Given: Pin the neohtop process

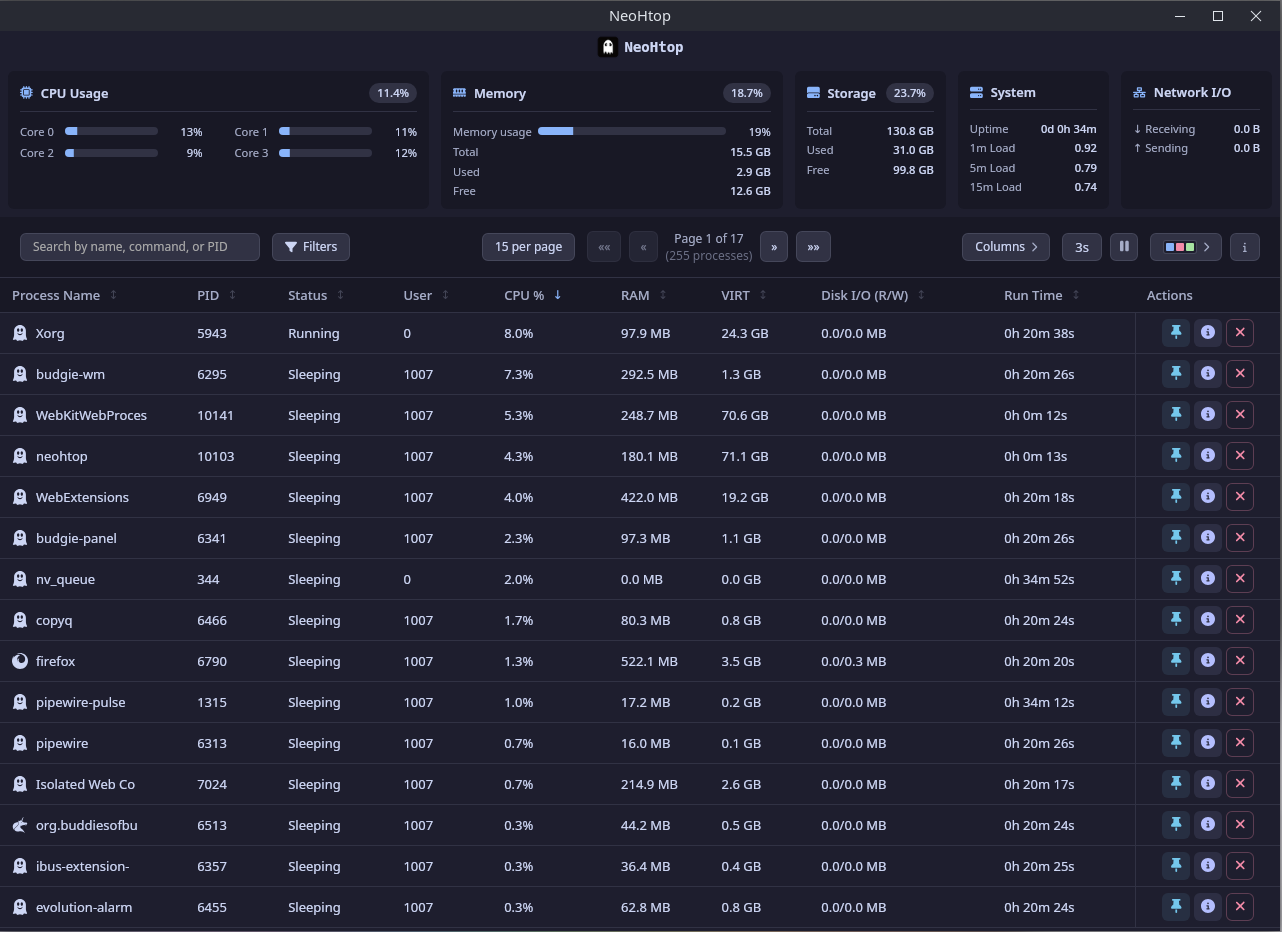Looking at the screenshot, I should coord(1176,456).
